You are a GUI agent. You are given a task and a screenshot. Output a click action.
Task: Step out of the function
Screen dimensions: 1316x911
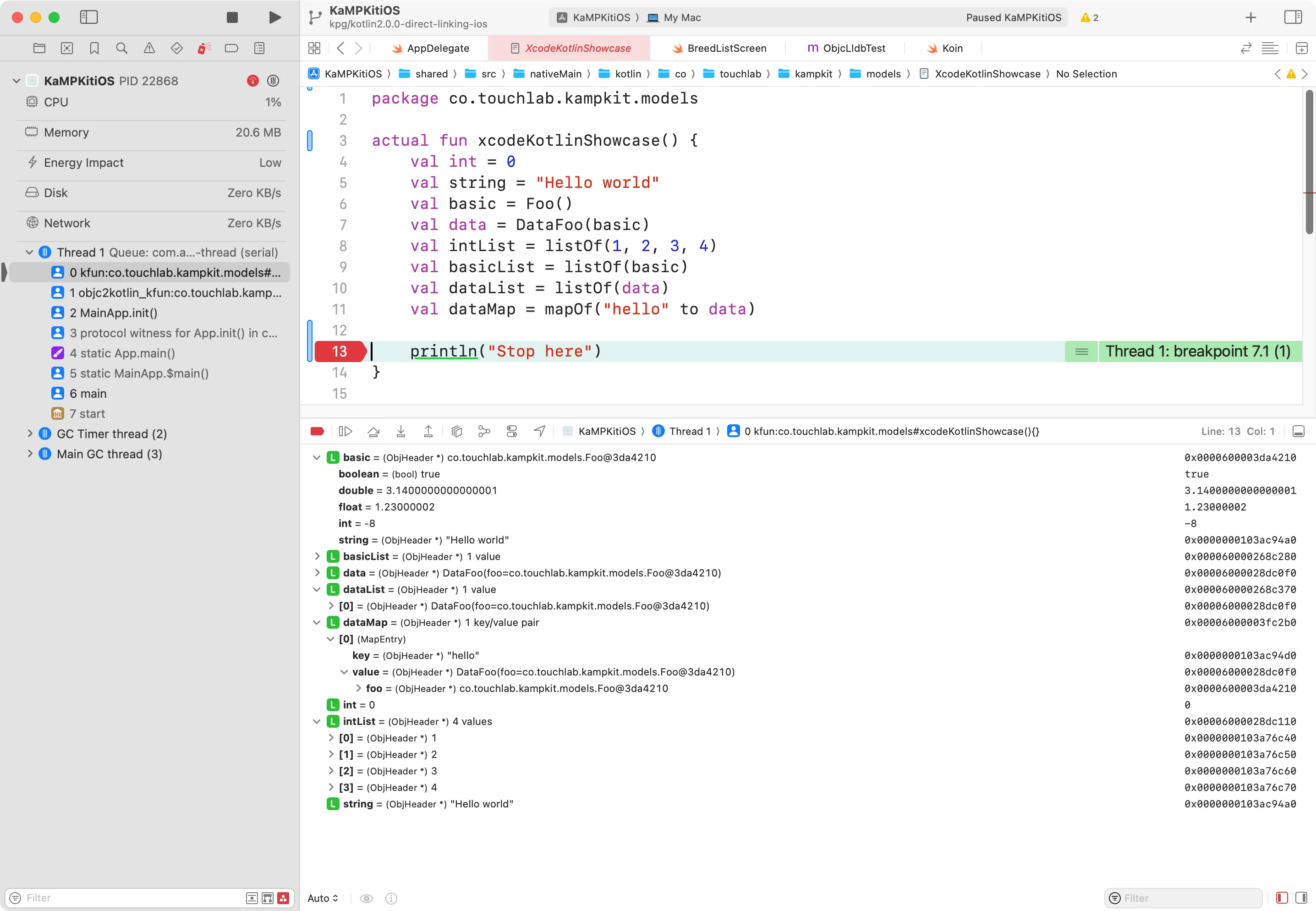click(428, 431)
